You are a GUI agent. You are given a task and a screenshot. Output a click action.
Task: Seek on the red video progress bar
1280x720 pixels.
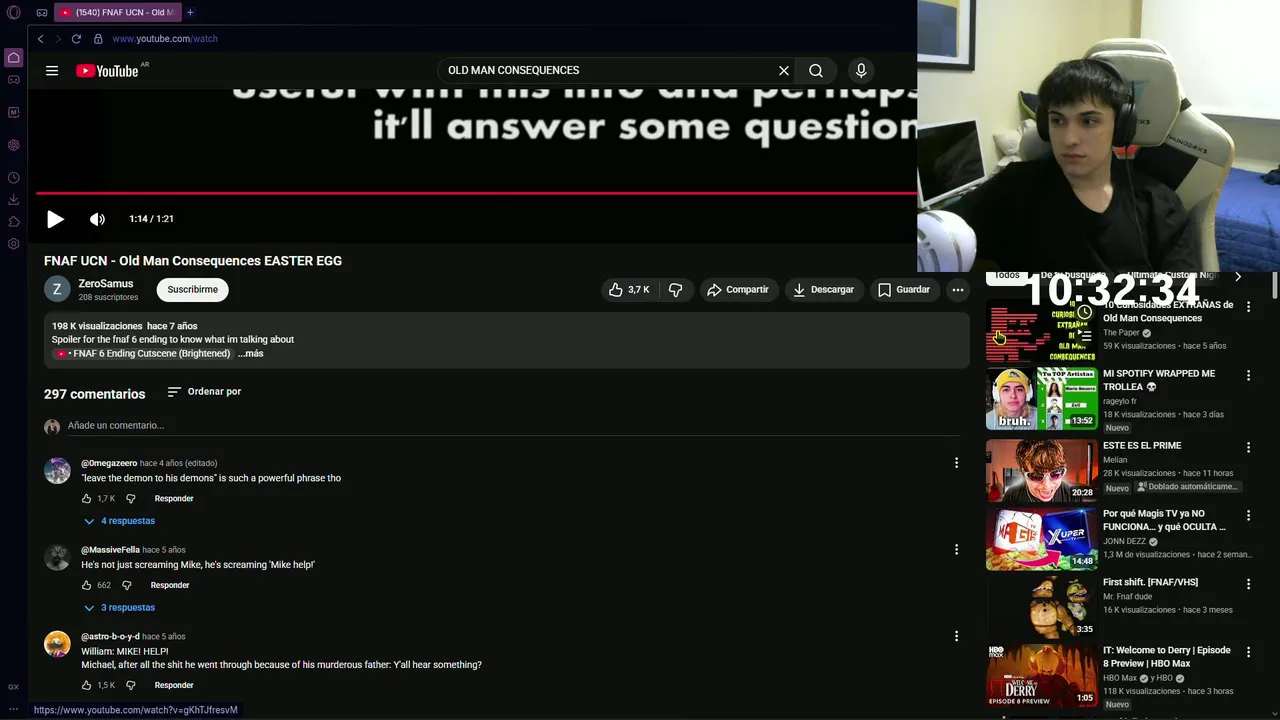pyautogui.click(x=476, y=193)
